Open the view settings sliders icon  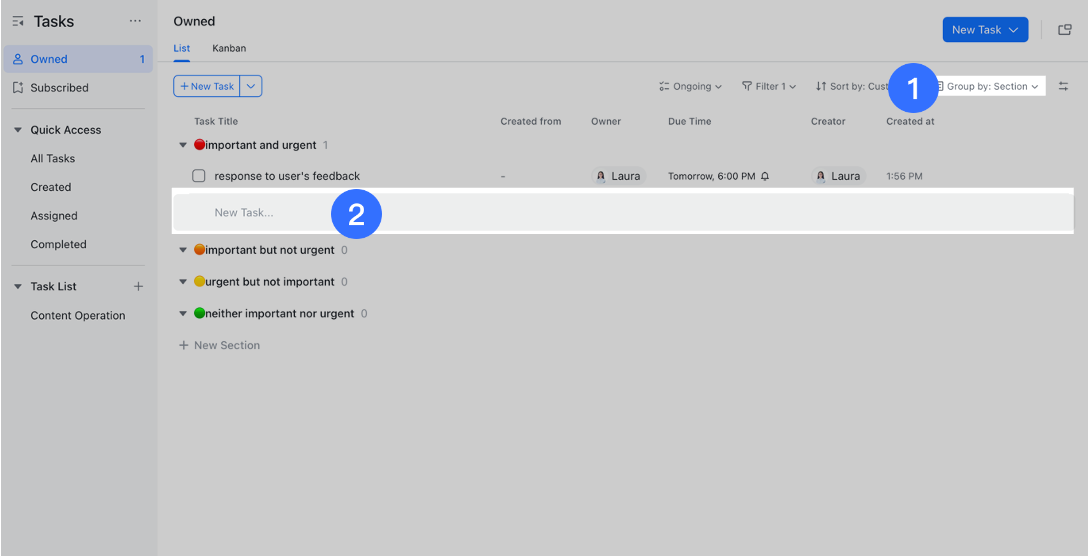point(1063,87)
